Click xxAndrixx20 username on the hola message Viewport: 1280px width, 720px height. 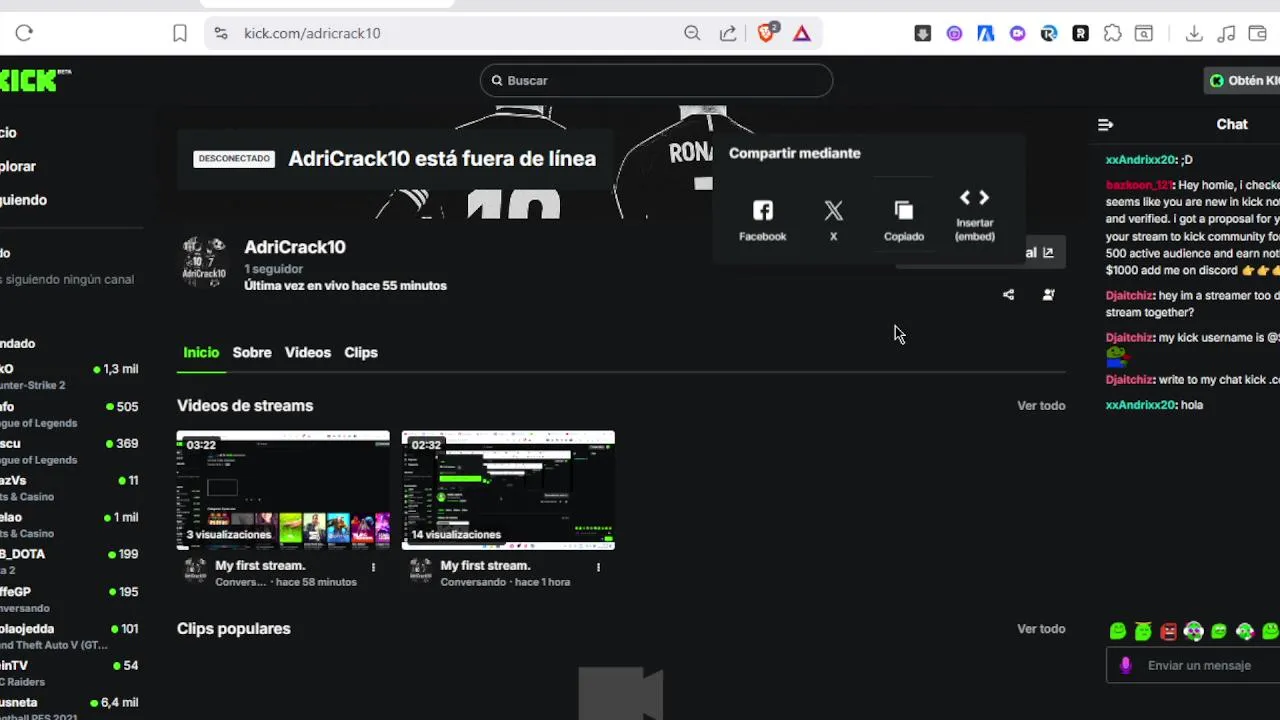click(x=1140, y=405)
